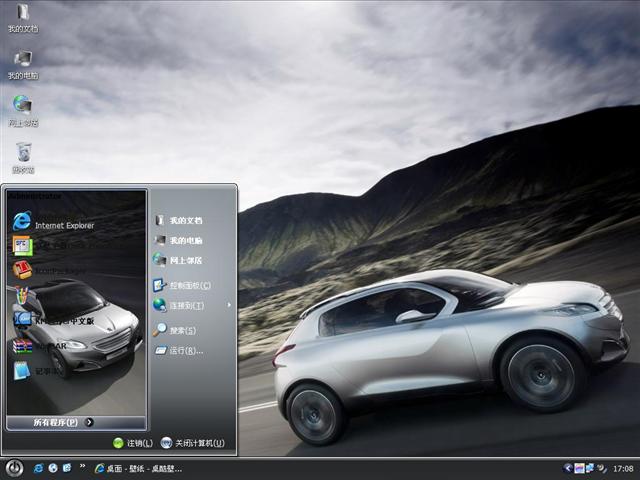This screenshot has width=640, height=480.
Task: Open the second pinned program below Internet Explorer
Action: [53, 245]
